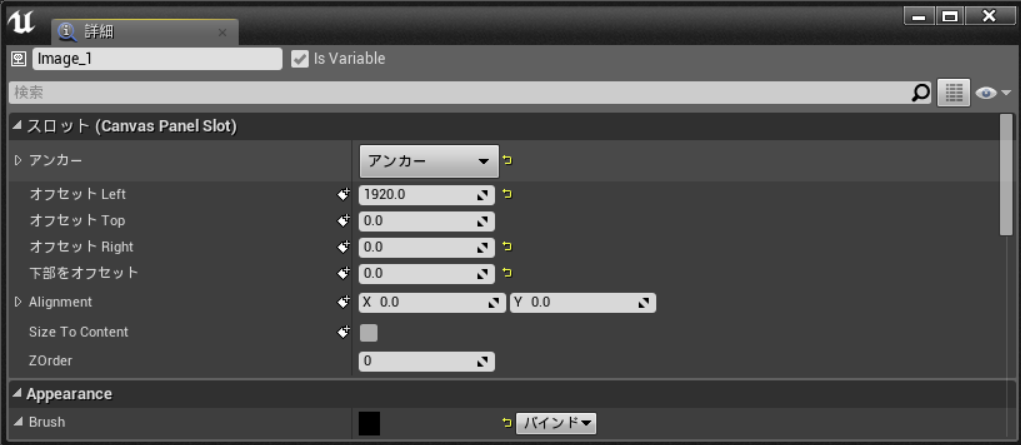Click the オフセット Top label
The height and width of the screenshot is (445, 1021).
[x=77, y=221]
